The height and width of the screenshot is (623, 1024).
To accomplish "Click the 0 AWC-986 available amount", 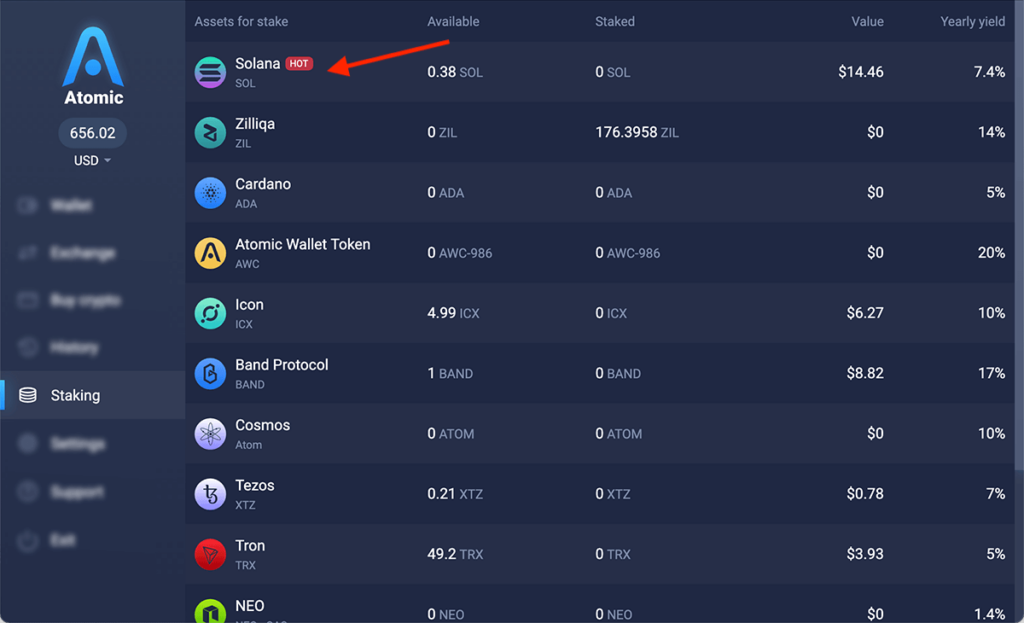I will tap(460, 253).
